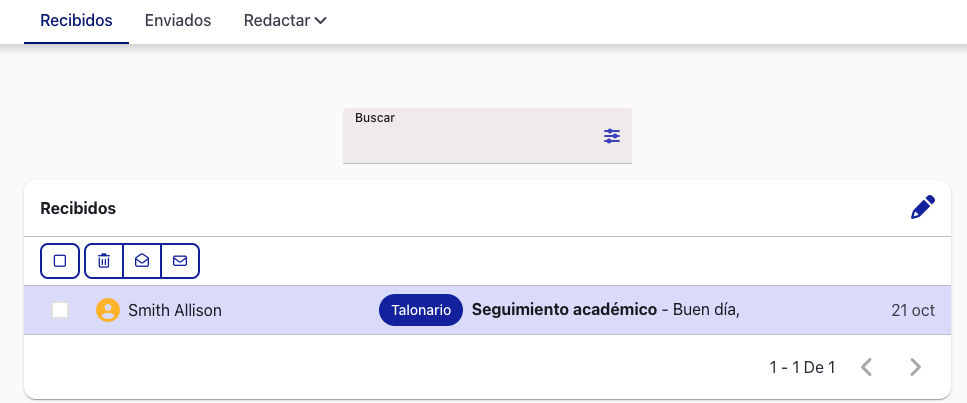
Task: Toggle the select-all checkbox in toolbar
Action: point(60,261)
